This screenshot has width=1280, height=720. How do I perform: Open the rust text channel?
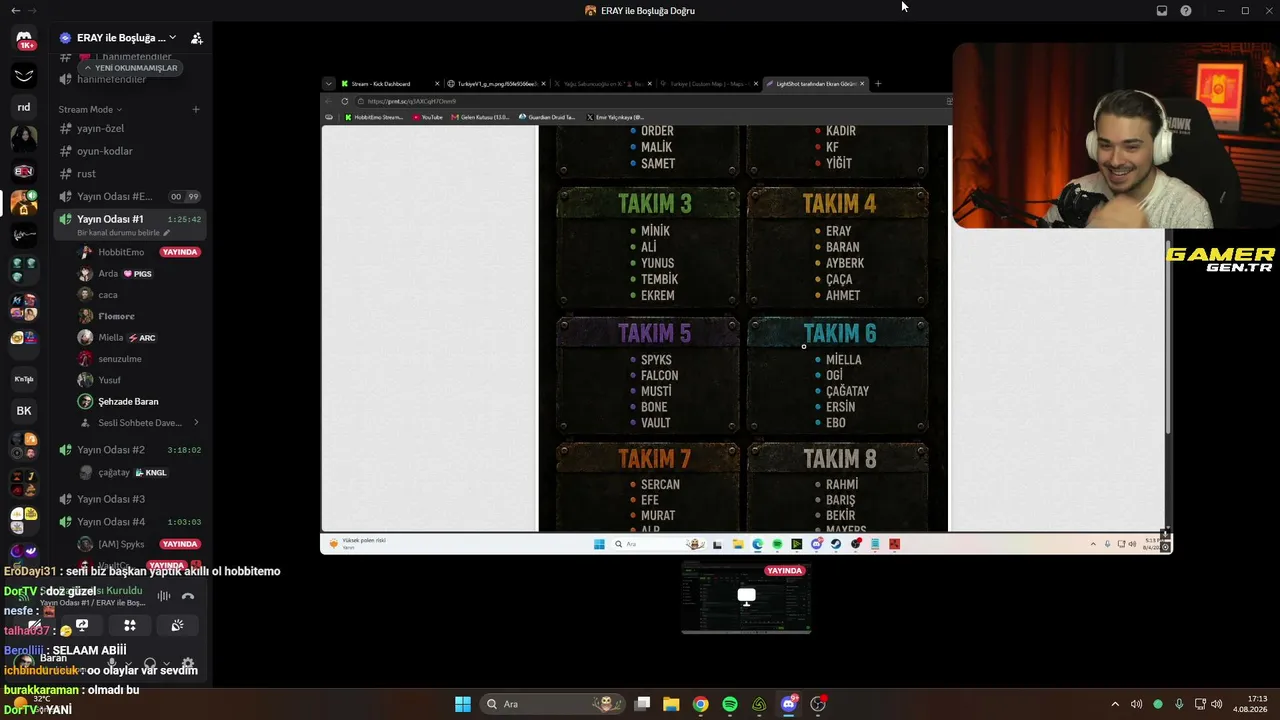click(x=130, y=174)
